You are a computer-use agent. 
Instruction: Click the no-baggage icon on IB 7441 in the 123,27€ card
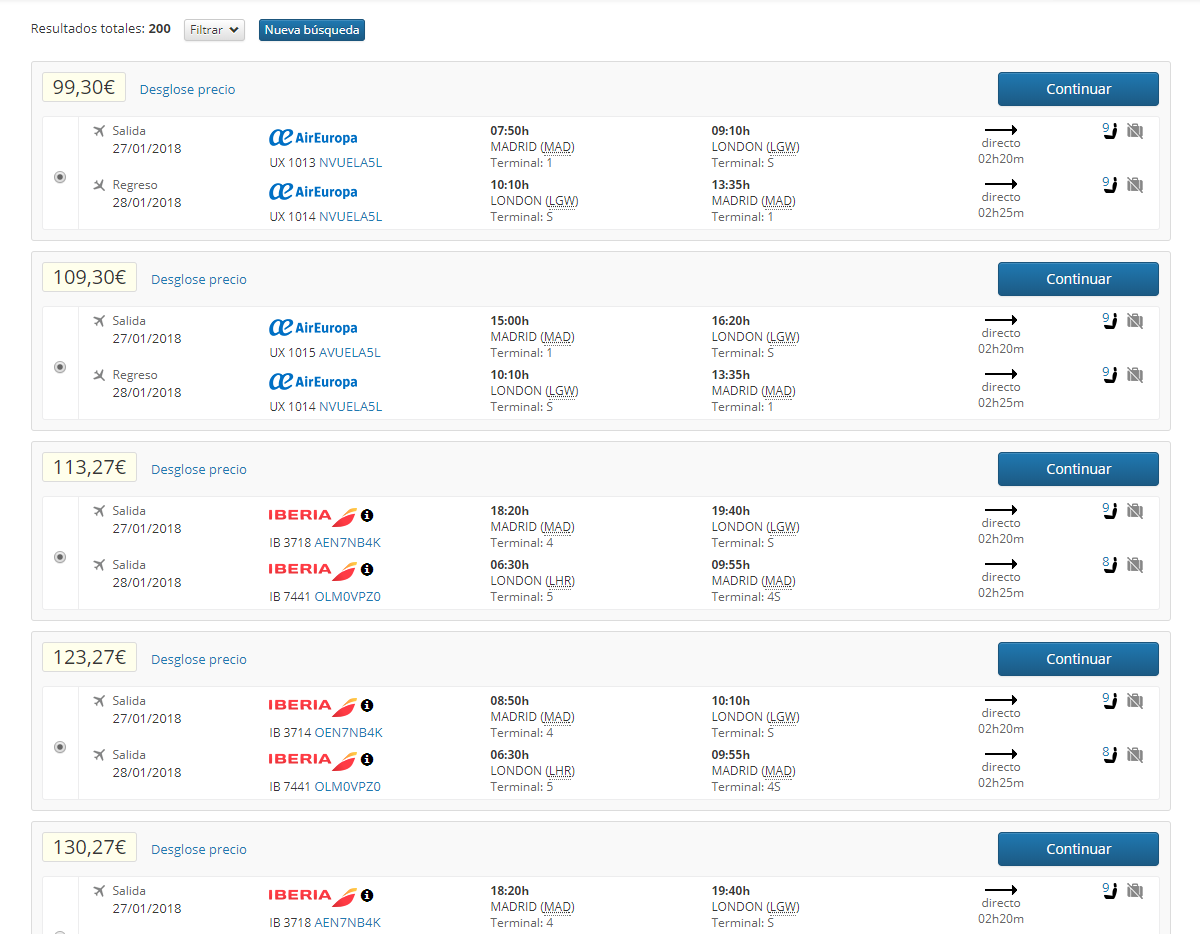[1135, 754]
